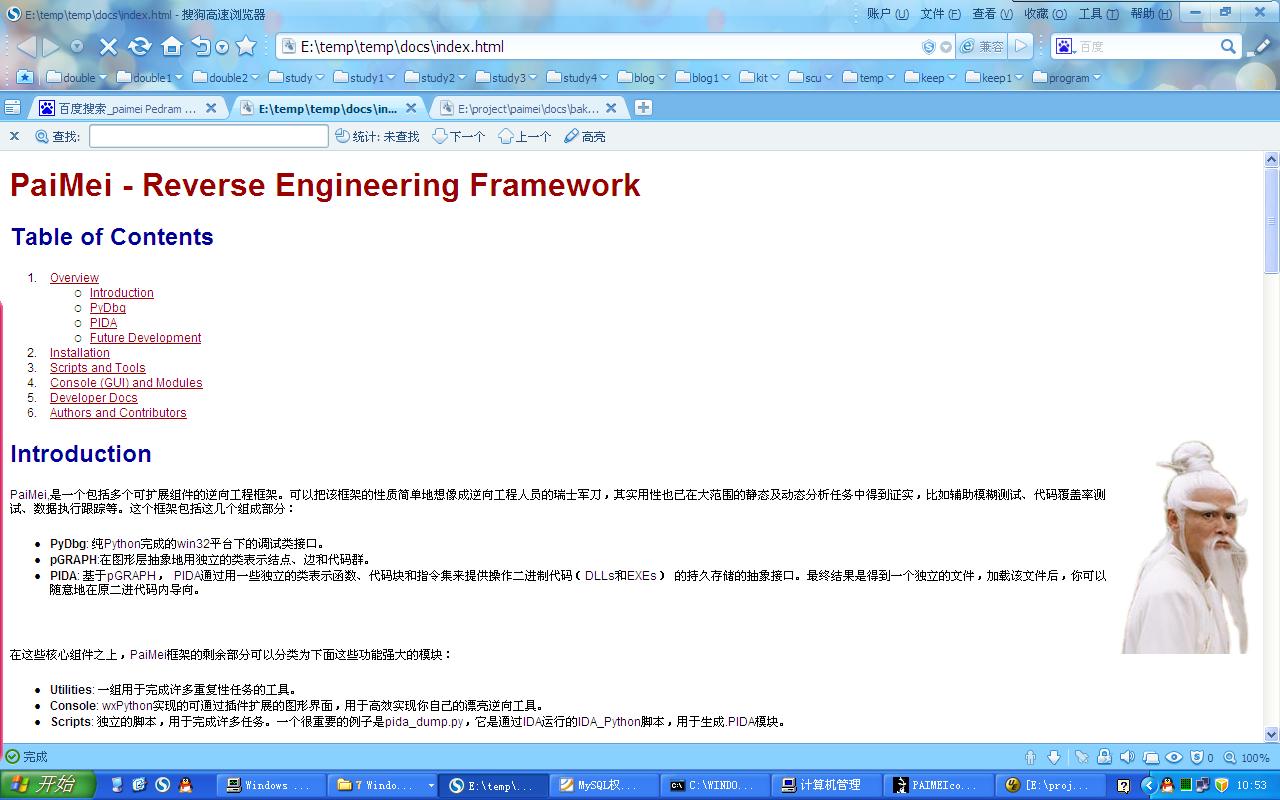Image resolution: width=1280 pixels, height=800 pixels.
Task: Click the eye icon in the status bar
Action: click(1174, 757)
